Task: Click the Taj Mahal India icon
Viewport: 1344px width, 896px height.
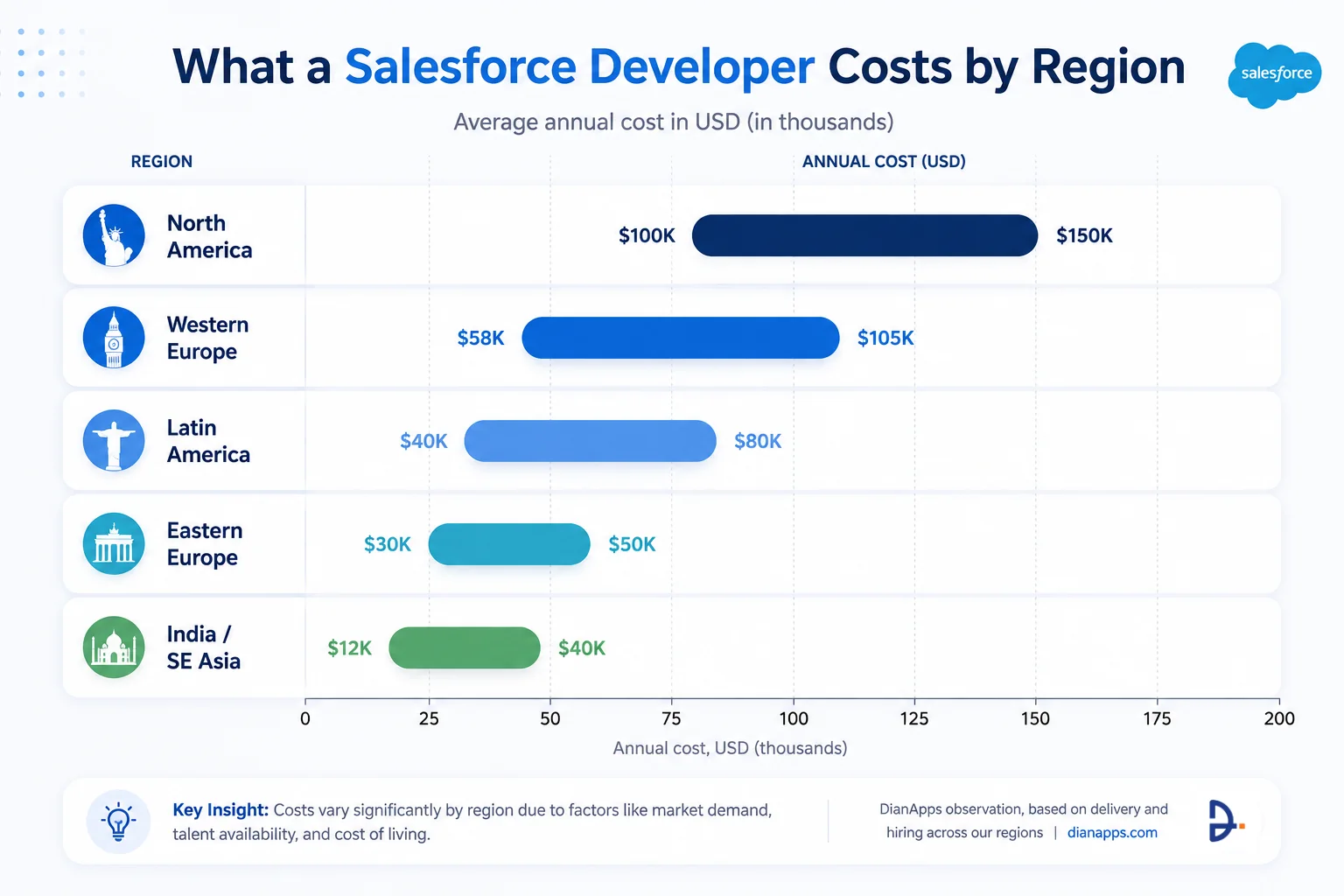Action: tap(114, 647)
